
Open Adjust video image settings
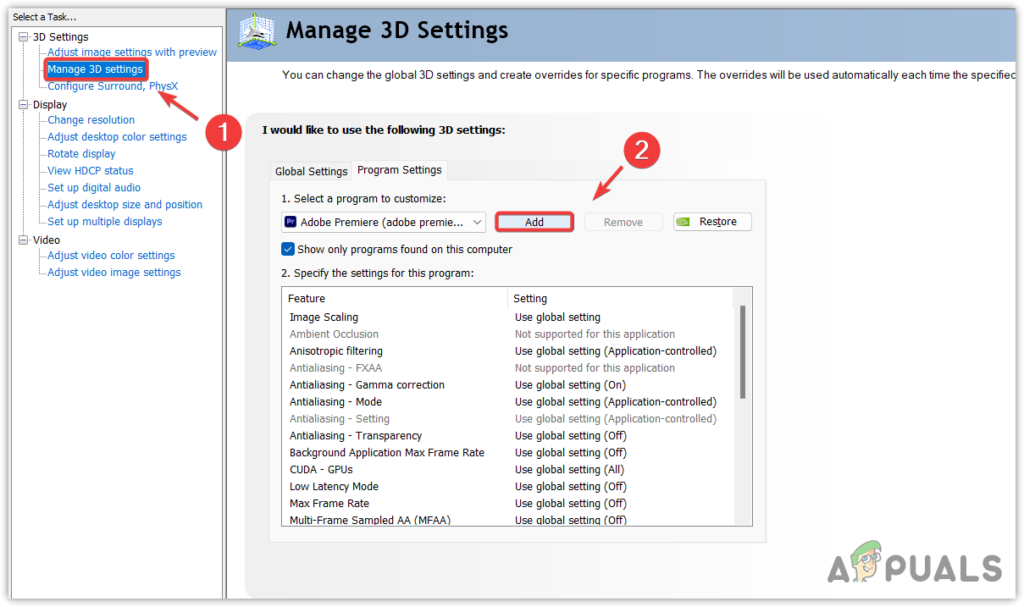[114, 272]
